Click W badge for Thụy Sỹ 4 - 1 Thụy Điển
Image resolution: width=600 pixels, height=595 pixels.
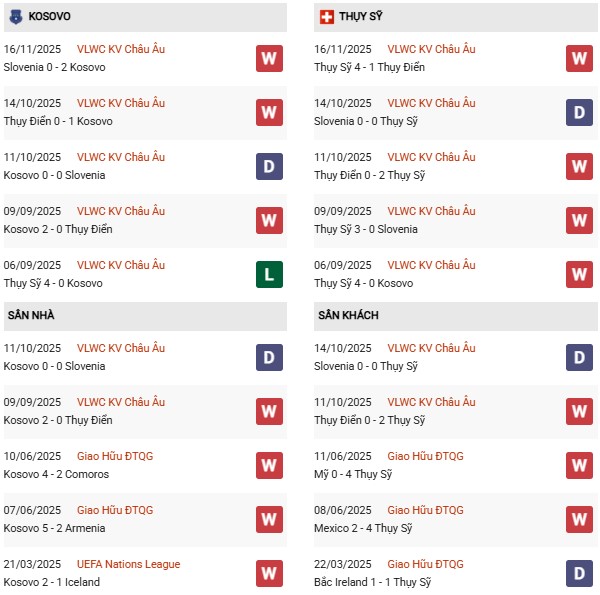tap(579, 58)
